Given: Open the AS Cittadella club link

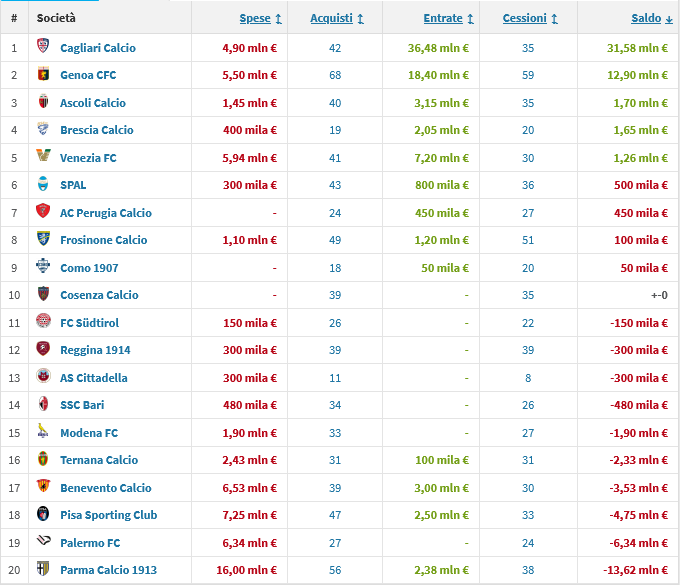Looking at the screenshot, I should [94, 378].
